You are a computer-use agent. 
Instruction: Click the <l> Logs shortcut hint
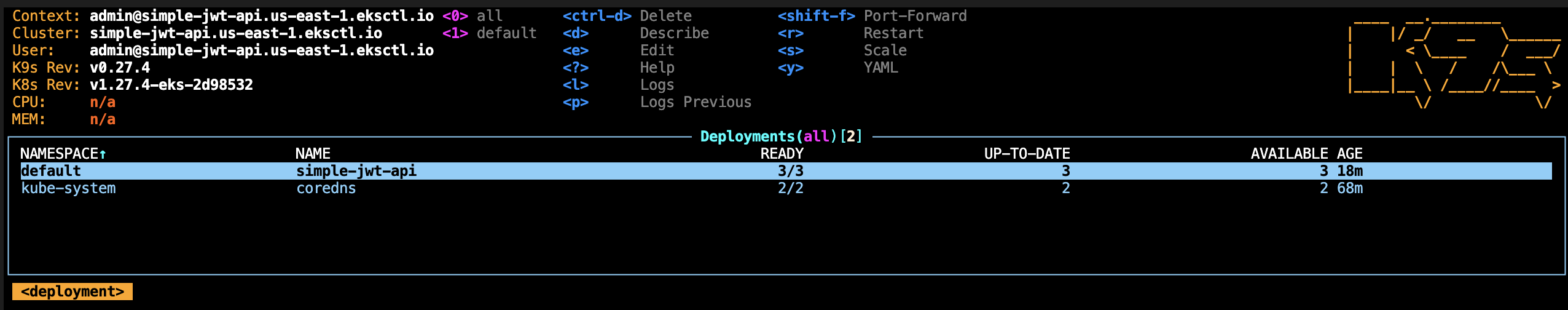[x=619, y=85]
